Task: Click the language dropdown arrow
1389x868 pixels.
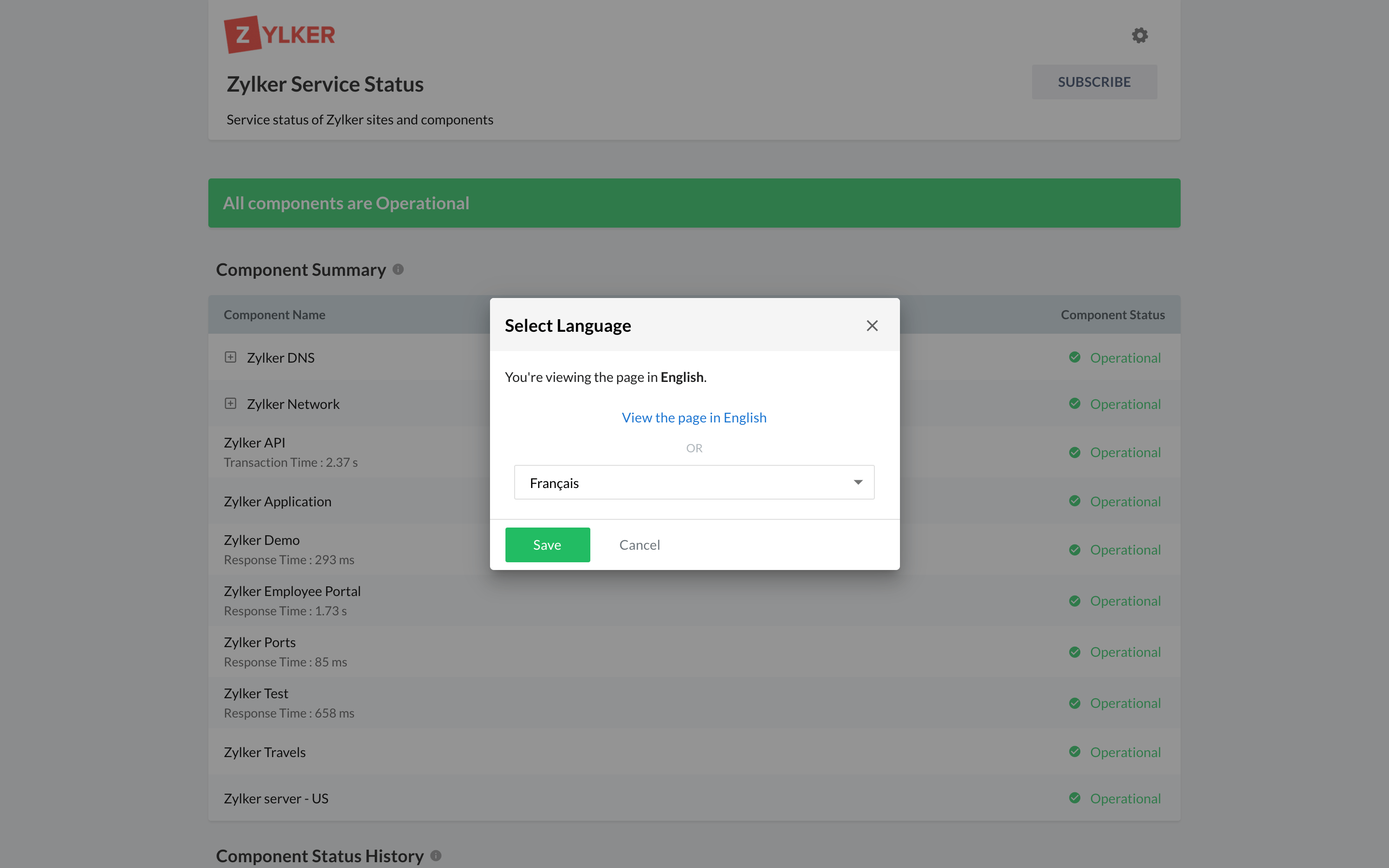Action: click(x=858, y=482)
